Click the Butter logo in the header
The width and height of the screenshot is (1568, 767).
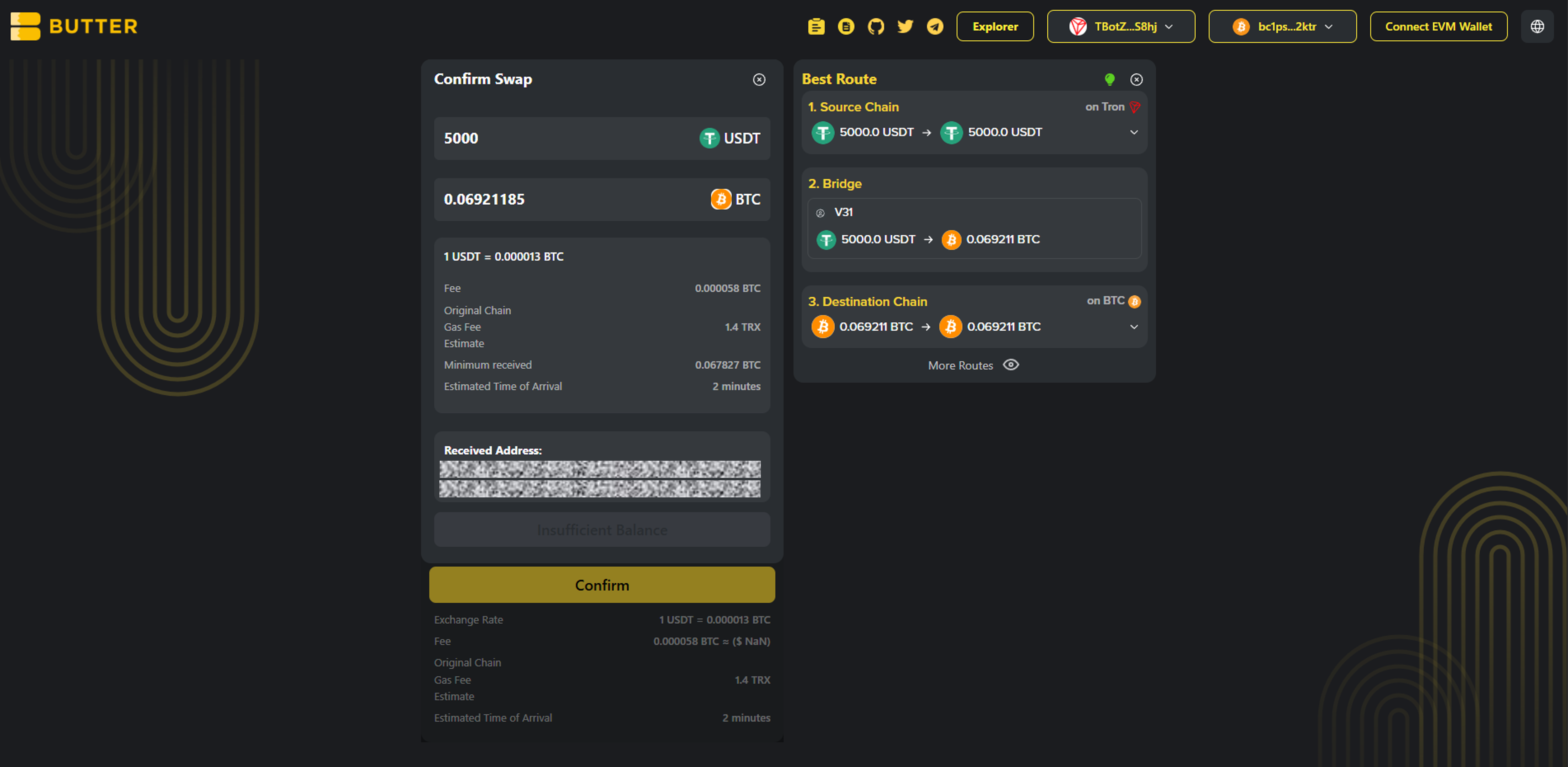coord(74,26)
